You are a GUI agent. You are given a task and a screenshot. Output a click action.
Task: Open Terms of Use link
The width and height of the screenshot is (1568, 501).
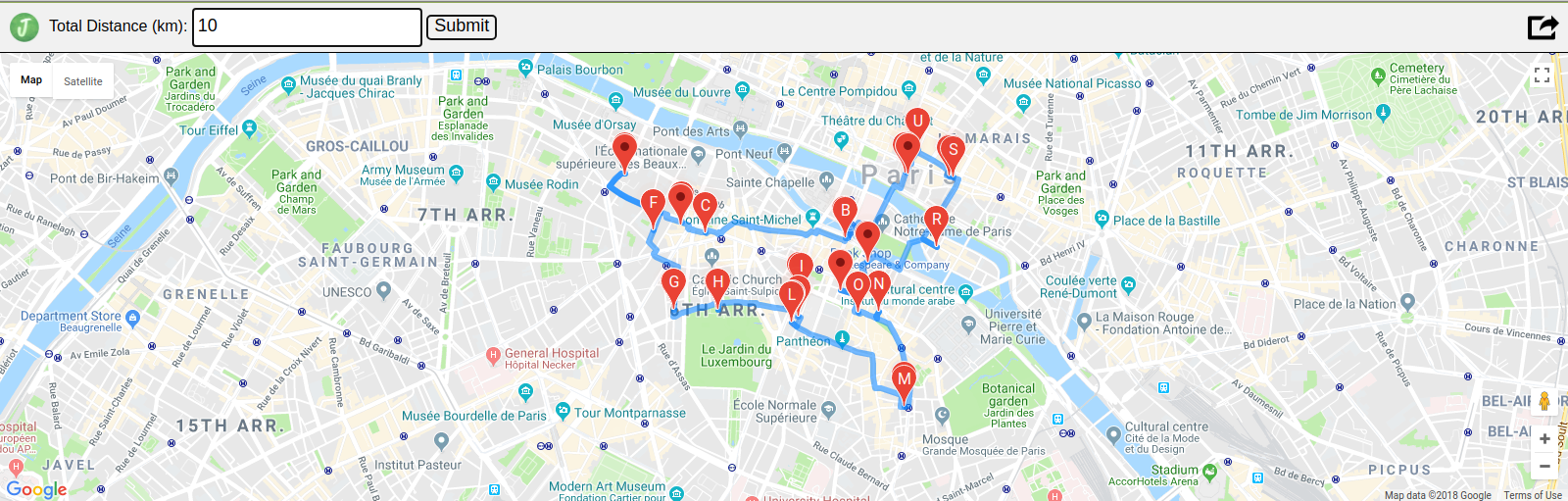coord(1533,495)
